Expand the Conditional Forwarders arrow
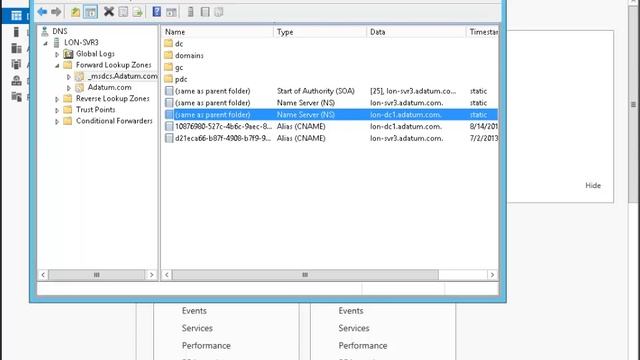The width and height of the screenshot is (640, 360). (57, 121)
